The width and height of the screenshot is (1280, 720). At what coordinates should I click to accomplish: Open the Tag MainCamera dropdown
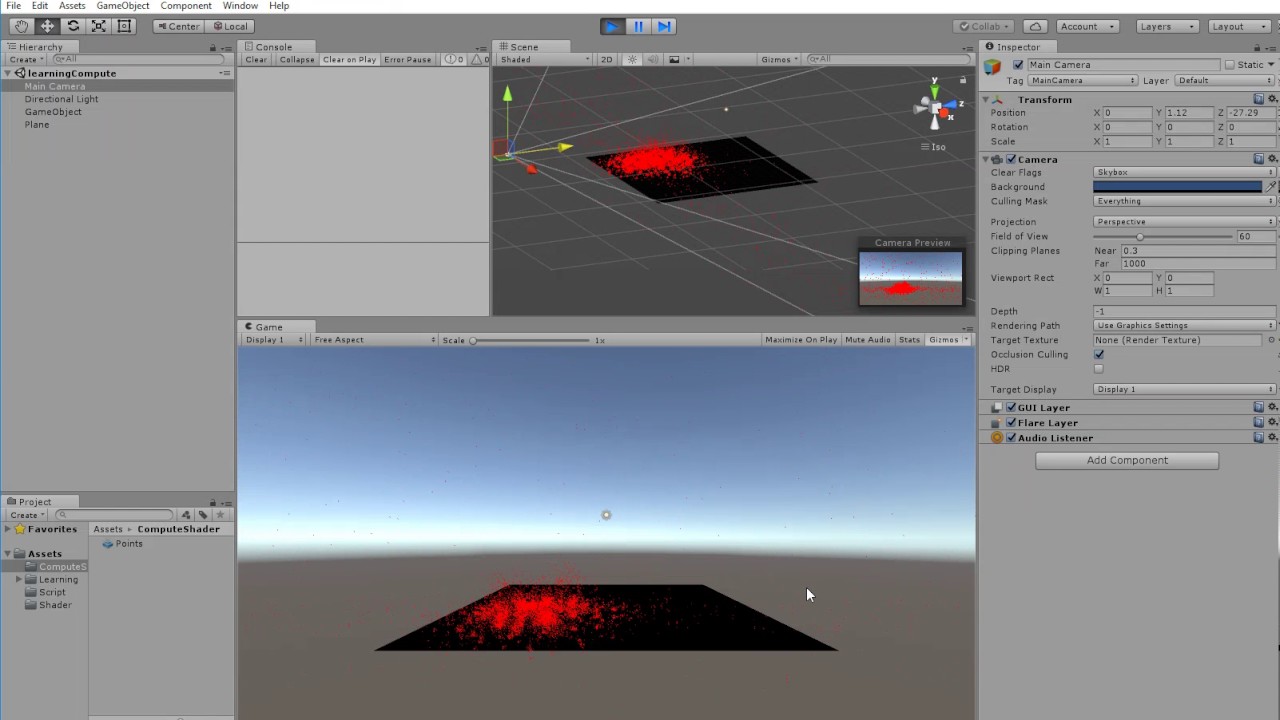tap(1083, 80)
